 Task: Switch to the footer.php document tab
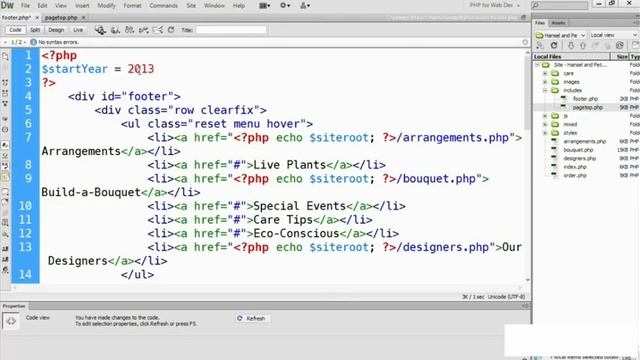click(16, 18)
